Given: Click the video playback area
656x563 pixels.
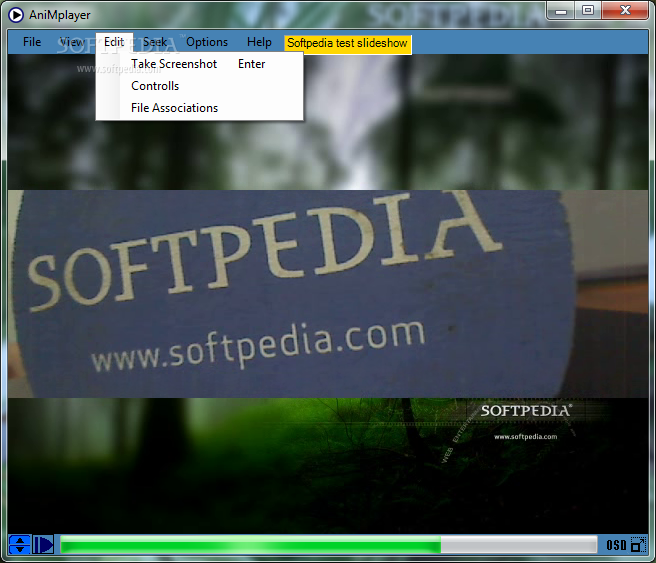Looking at the screenshot, I should (328, 294).
